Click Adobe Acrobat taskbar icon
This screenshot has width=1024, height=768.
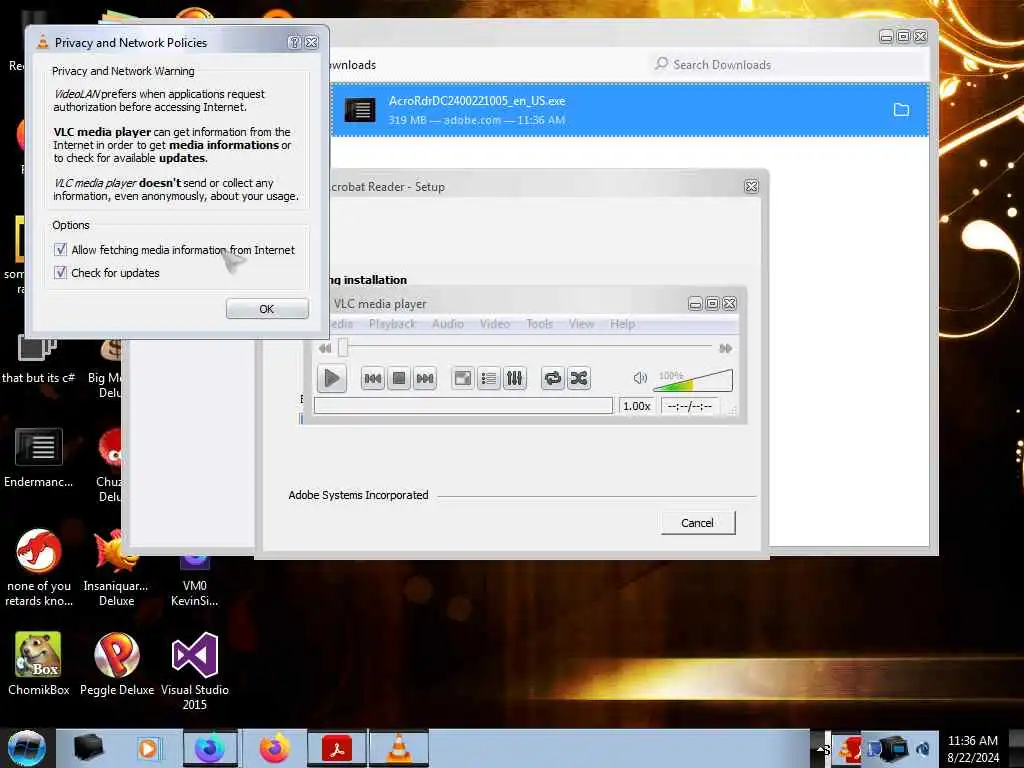tap(337, 748)
